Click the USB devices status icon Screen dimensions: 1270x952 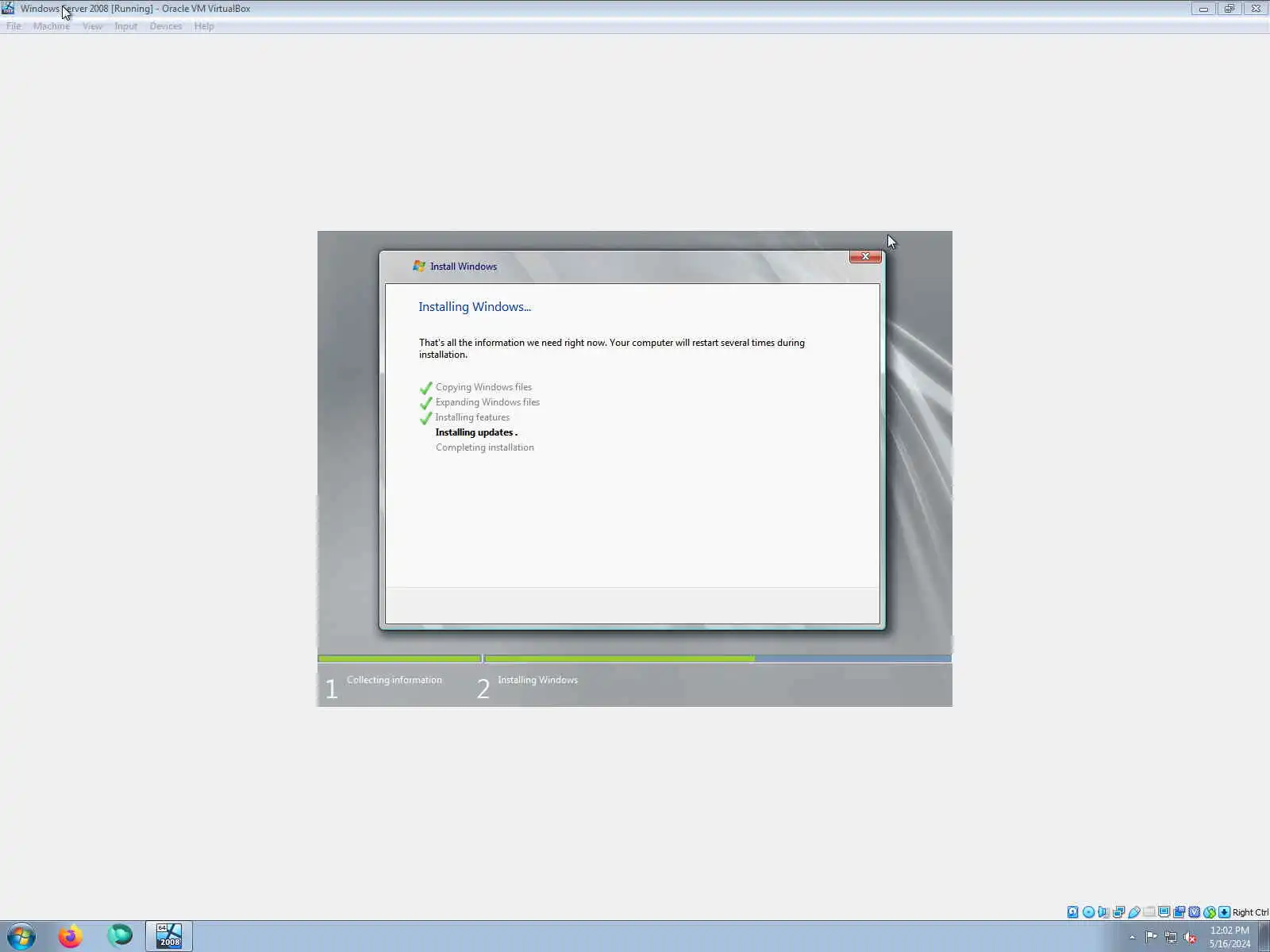click(1133, 912)
